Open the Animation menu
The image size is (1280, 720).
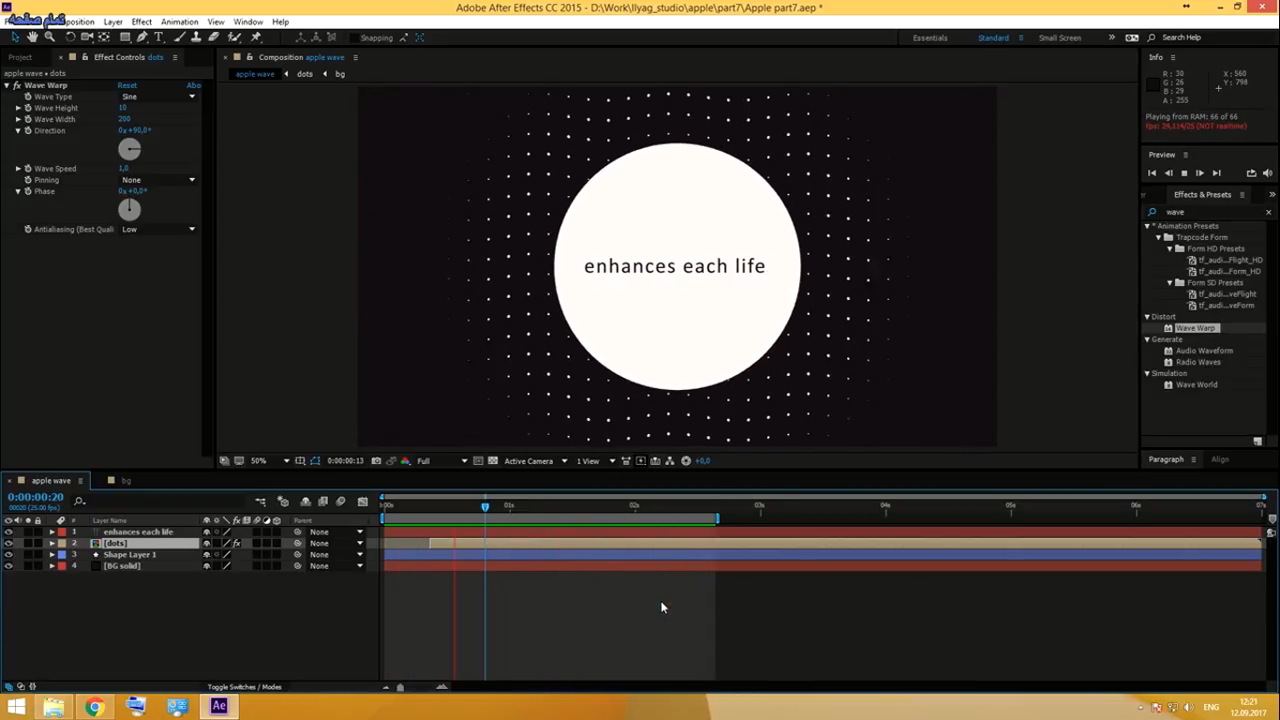(180, 22)
